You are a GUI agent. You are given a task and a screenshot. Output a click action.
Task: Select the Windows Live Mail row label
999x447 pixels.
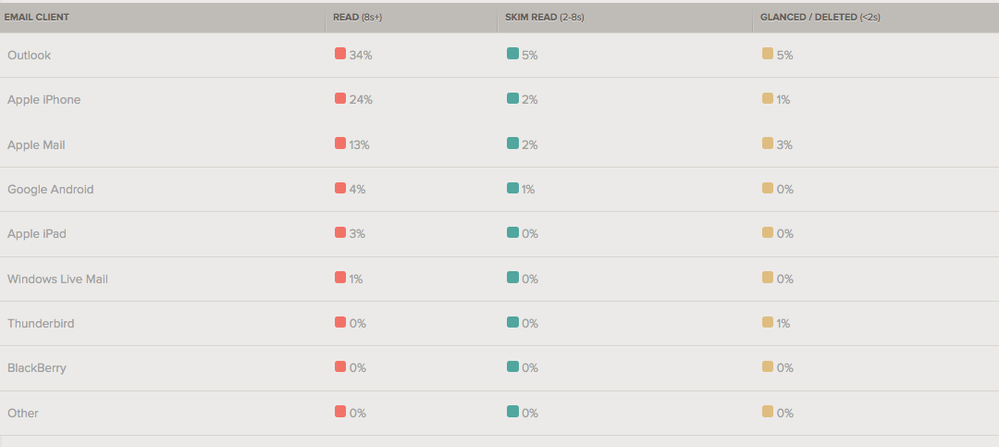[57, 279]
